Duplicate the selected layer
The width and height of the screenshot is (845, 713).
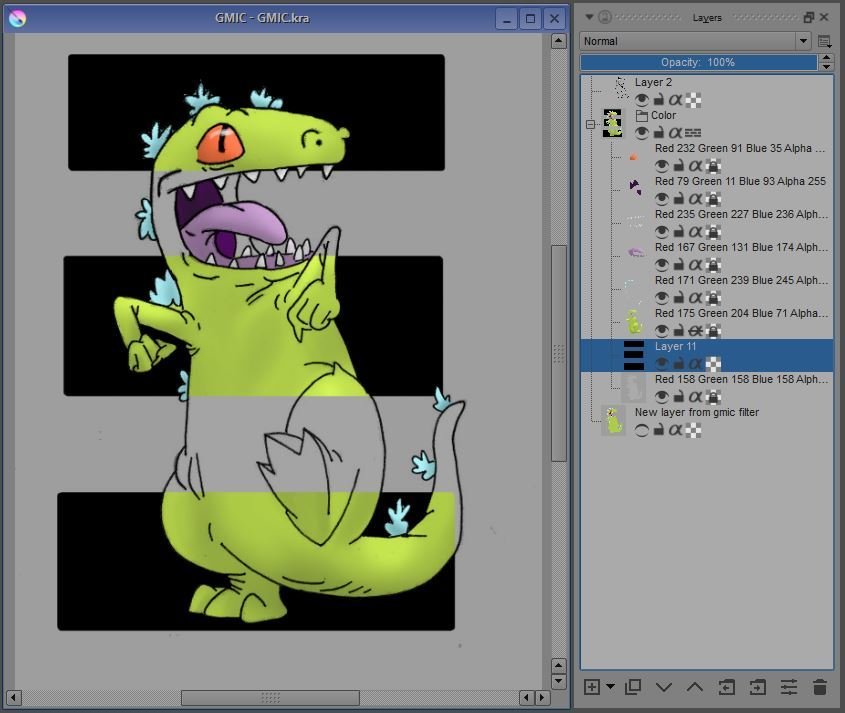(x=633, y=687)
